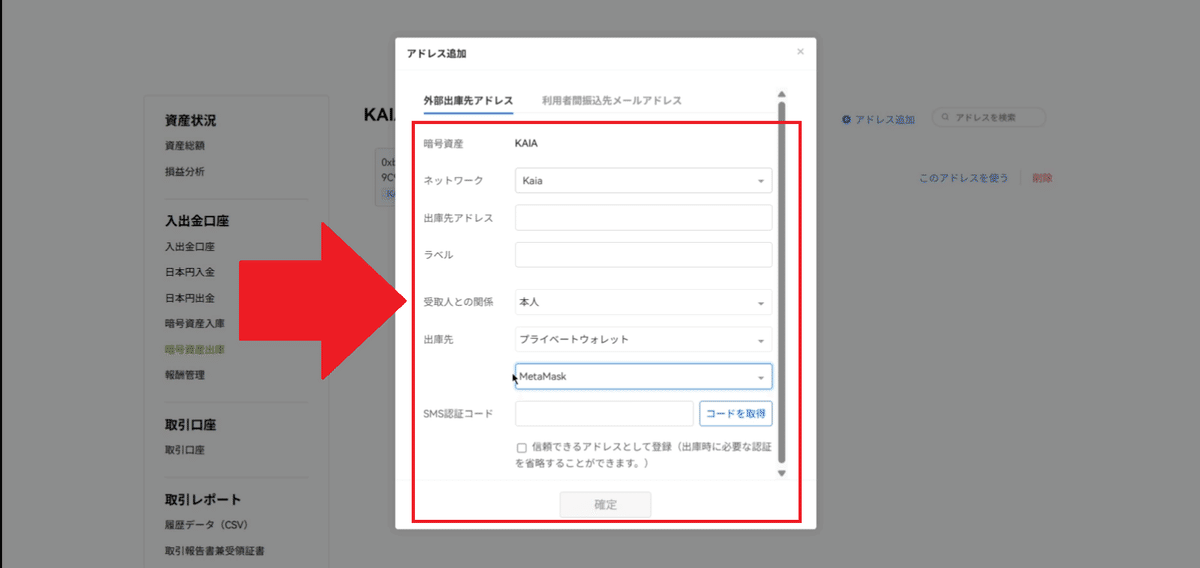Open the MetaMask wallet dropdown

(x=643, y=377)
